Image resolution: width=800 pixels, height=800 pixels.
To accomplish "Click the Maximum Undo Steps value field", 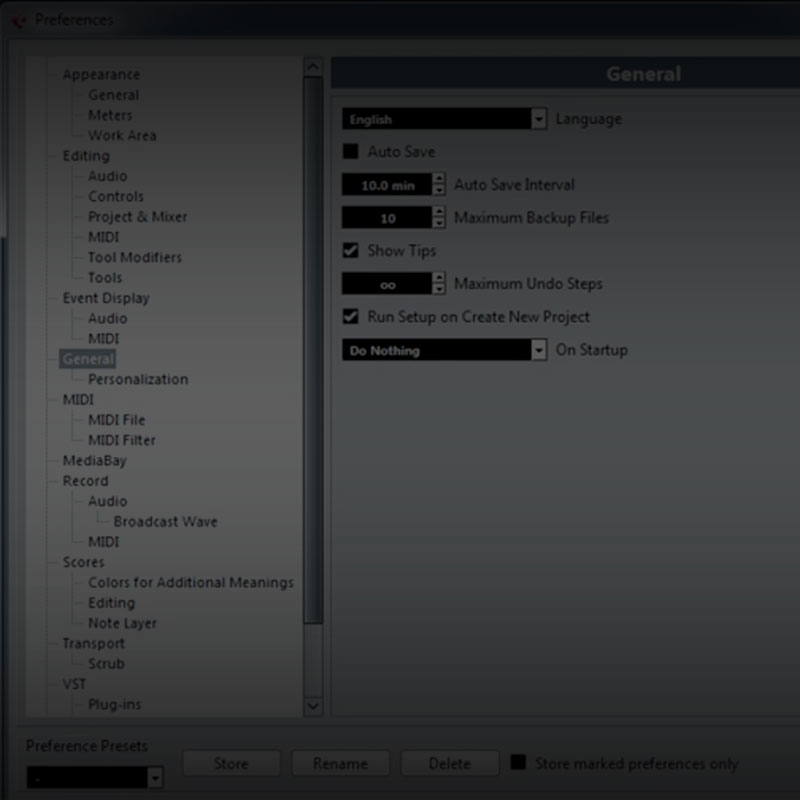I will [x=387, y=284].
